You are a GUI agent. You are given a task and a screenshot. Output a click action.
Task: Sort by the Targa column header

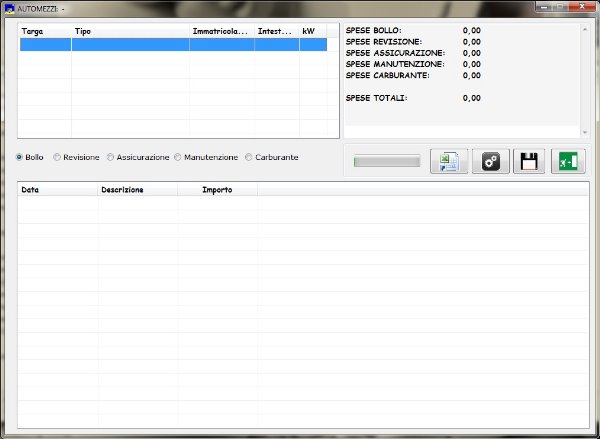point(45,31)
